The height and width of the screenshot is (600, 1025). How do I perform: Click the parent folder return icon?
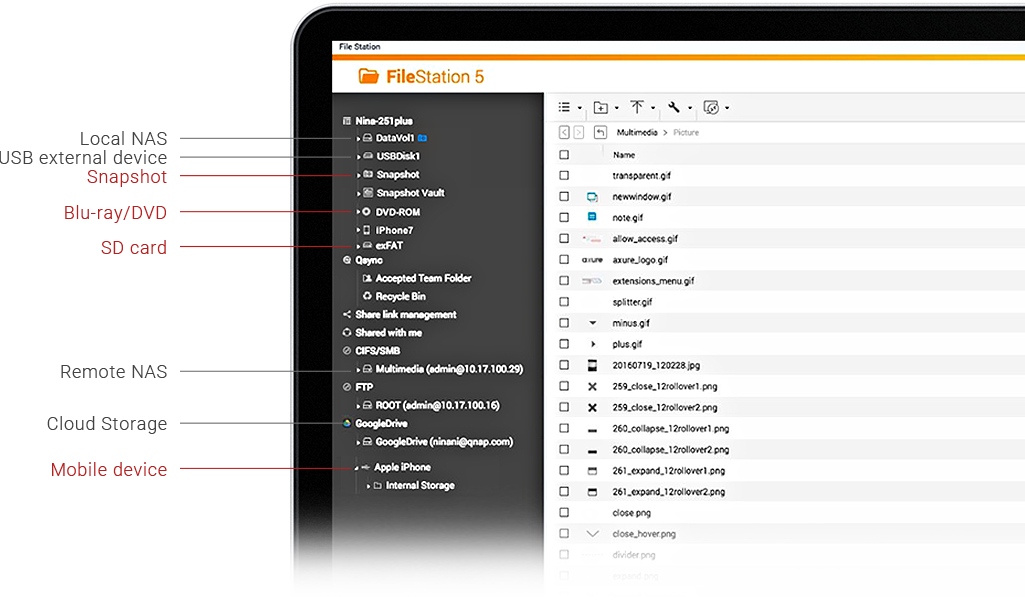[600, 132]
